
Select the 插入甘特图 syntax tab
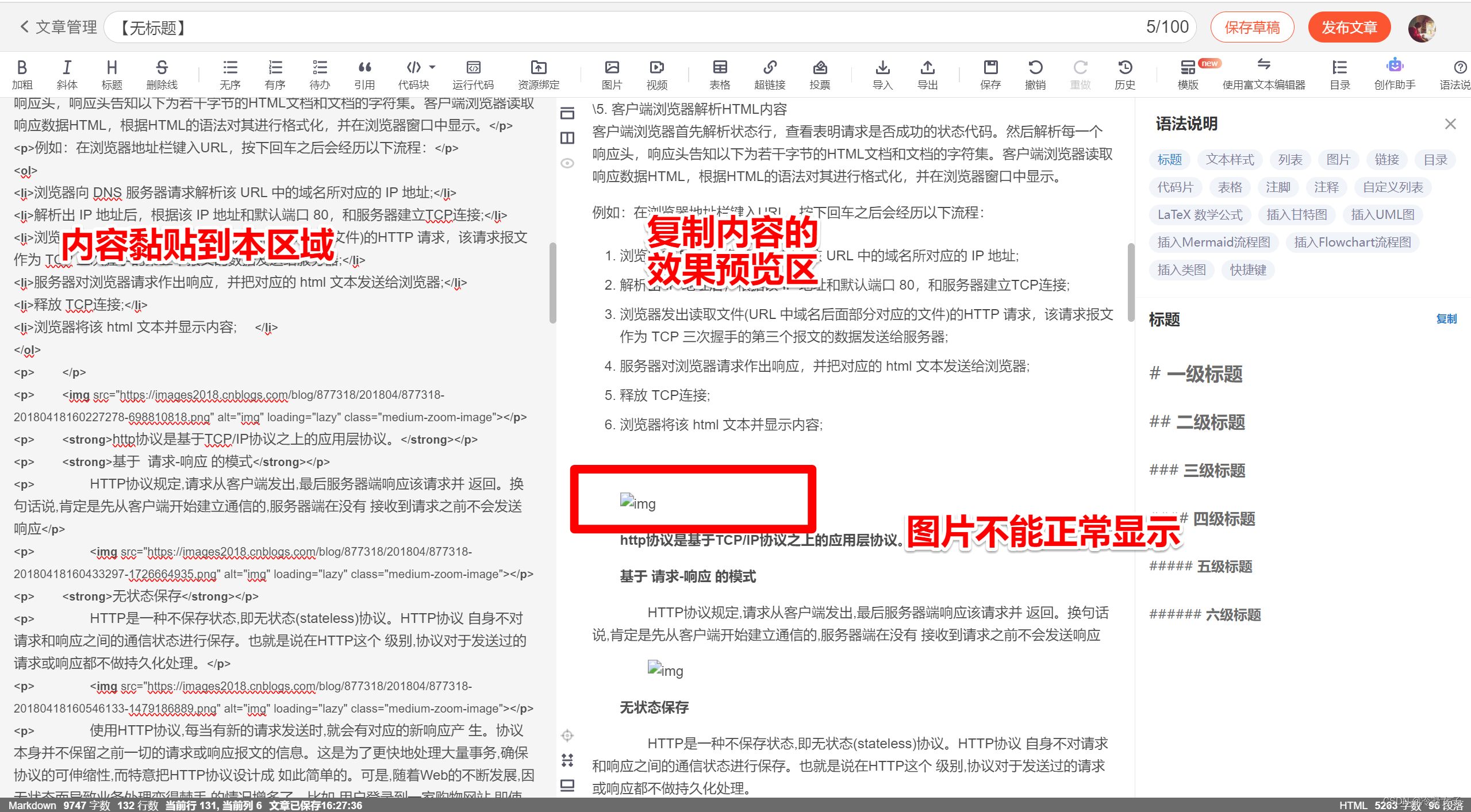[1297, 214]
